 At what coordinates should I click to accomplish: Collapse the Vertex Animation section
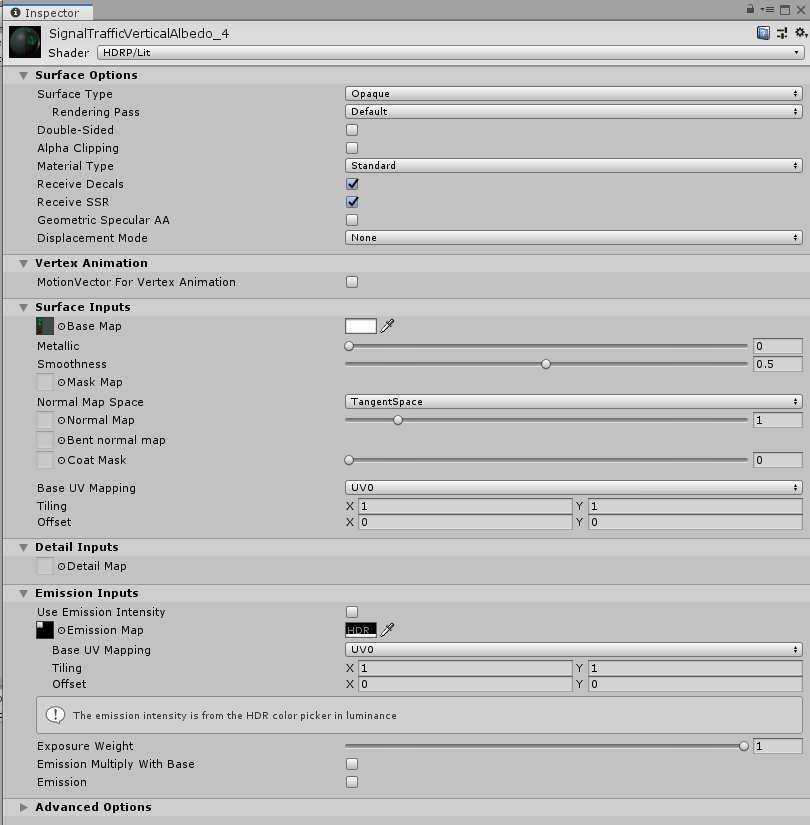24,264
